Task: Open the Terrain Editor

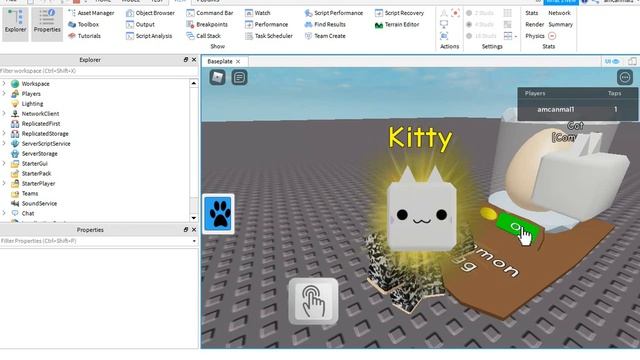Action: (x=397, y=24)
